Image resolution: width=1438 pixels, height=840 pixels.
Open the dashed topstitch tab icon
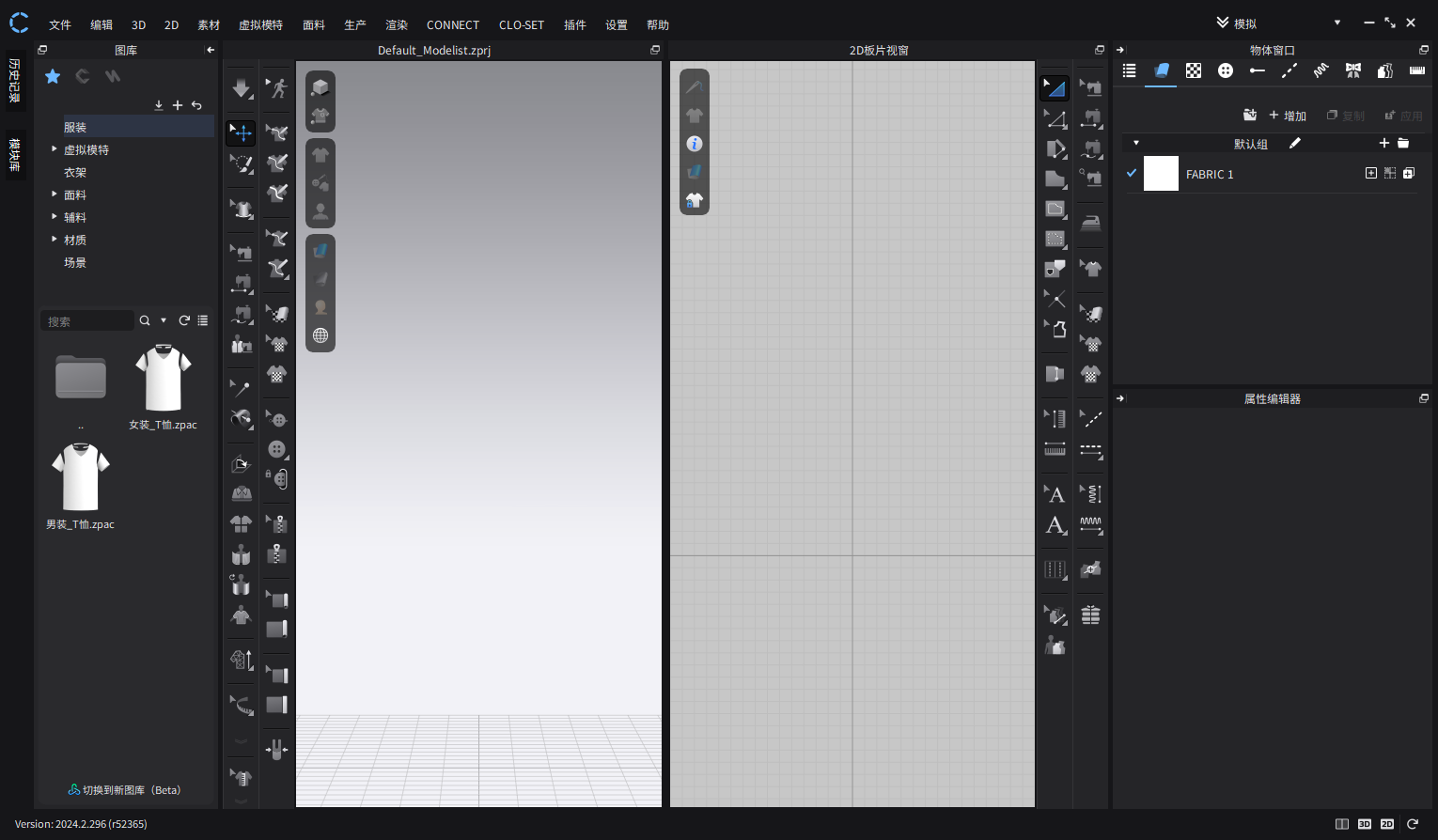(1290, 70)
